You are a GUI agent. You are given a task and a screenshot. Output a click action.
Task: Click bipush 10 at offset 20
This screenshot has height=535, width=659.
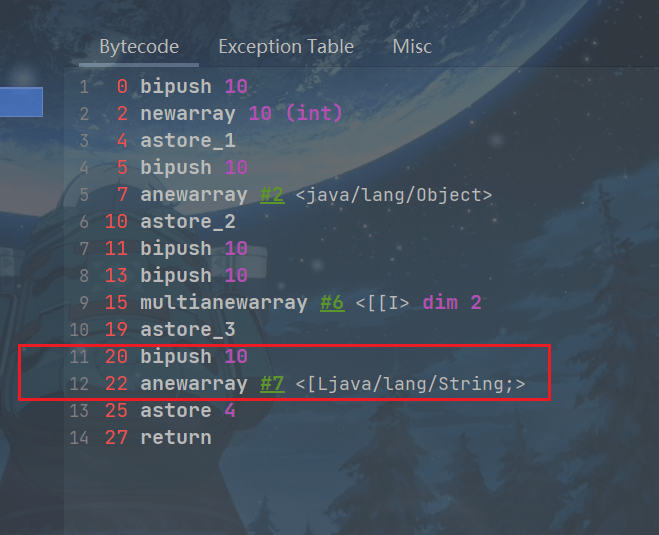193,357
